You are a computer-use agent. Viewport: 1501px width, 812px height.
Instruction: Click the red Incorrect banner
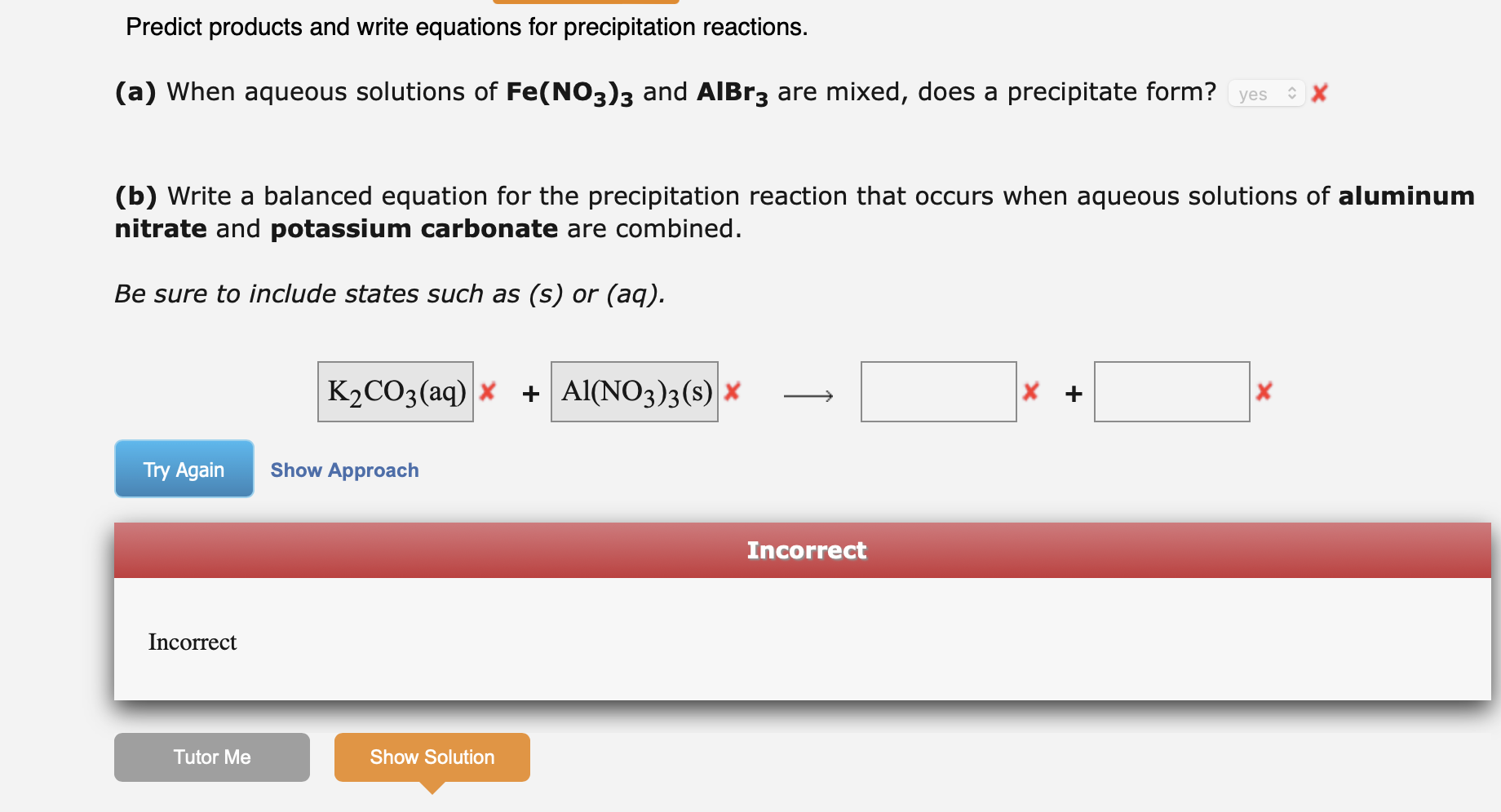point(807,549)
